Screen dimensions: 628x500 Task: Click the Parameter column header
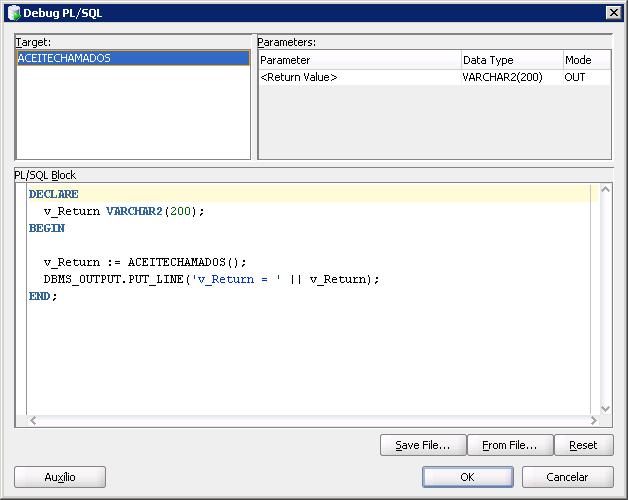pos(360,60)
